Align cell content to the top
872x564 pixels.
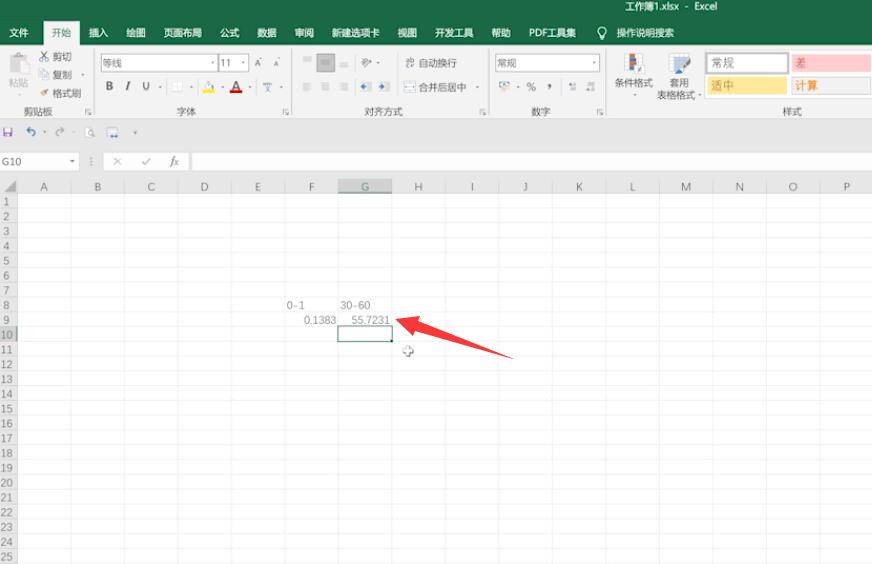point(307,62)
